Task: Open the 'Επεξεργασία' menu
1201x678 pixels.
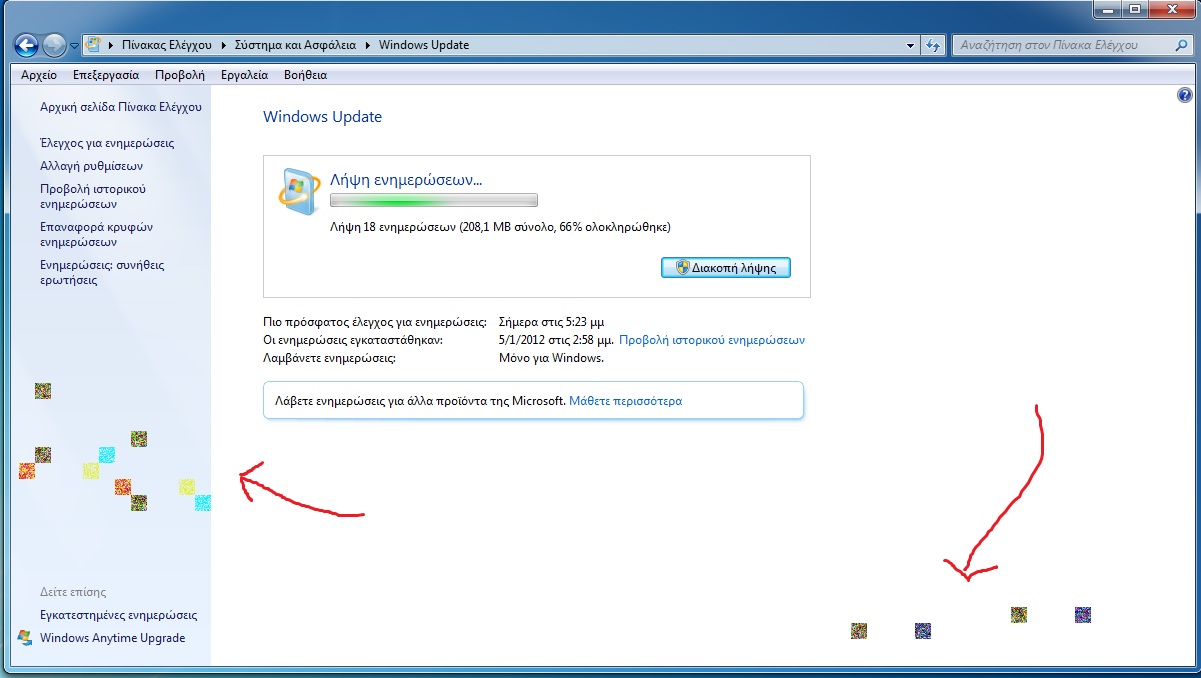Action: coord(106,75)
